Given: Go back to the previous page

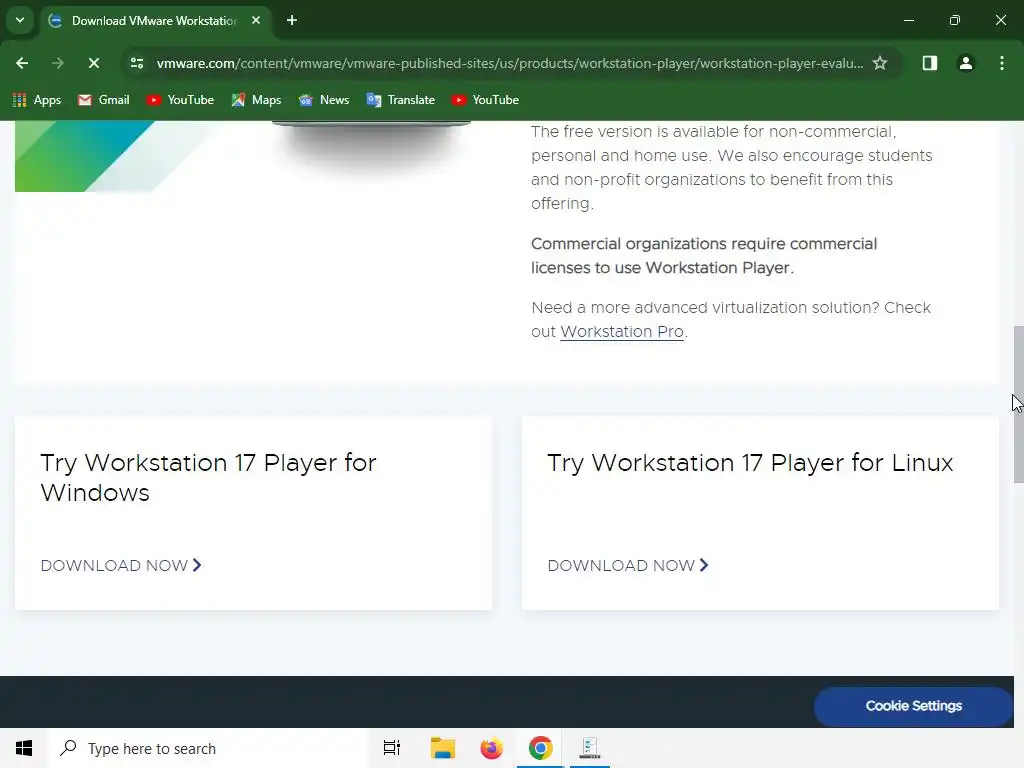Looking at the screenshot, I should (x=22, y=63).
